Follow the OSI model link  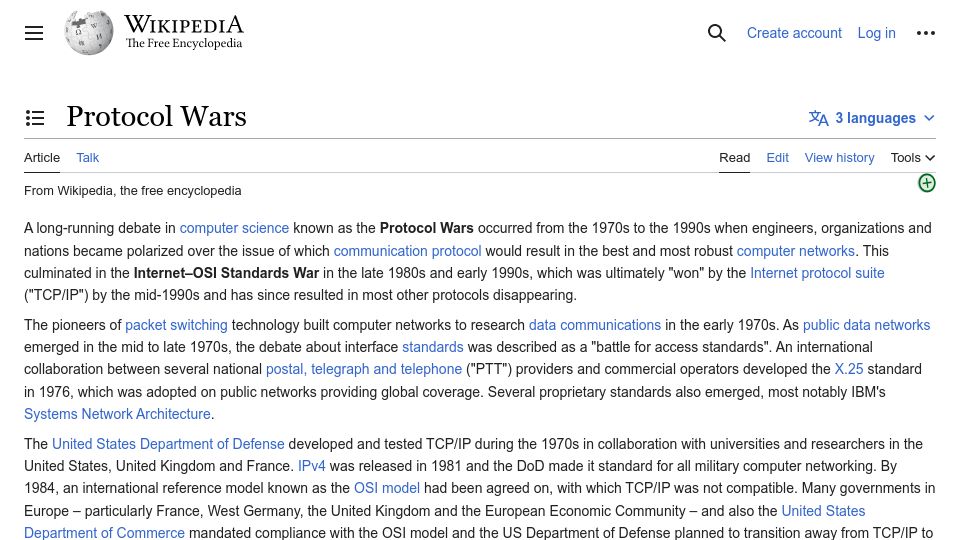point(386,488)
